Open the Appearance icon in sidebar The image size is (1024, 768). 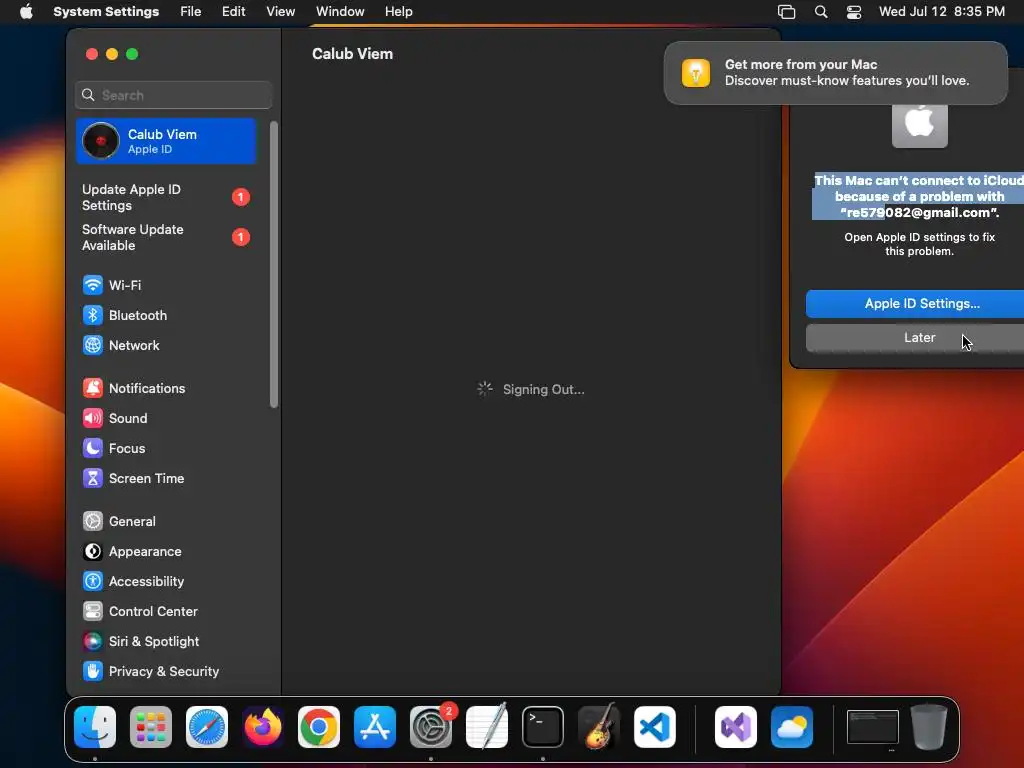click(x=93, y=552)
